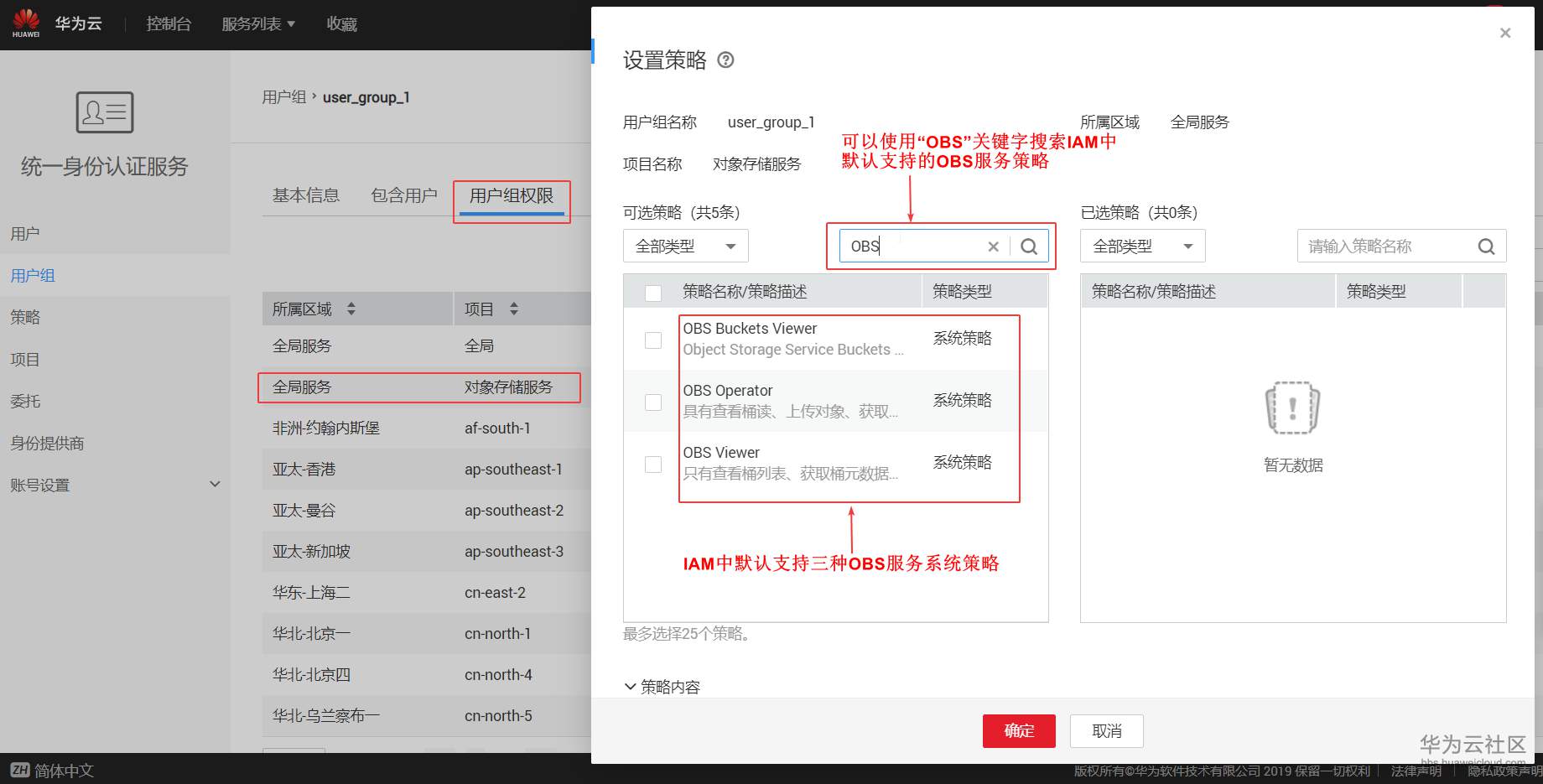Click the 用户组 breadcrumb link
This screenshot has width=1543, height=784.
click(284, 97)
